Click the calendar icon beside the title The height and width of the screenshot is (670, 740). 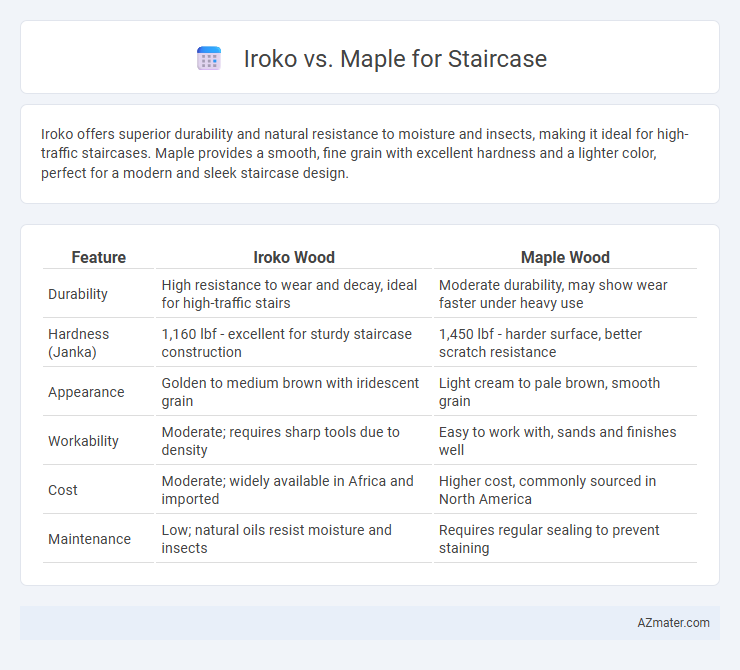click(209, 59)
